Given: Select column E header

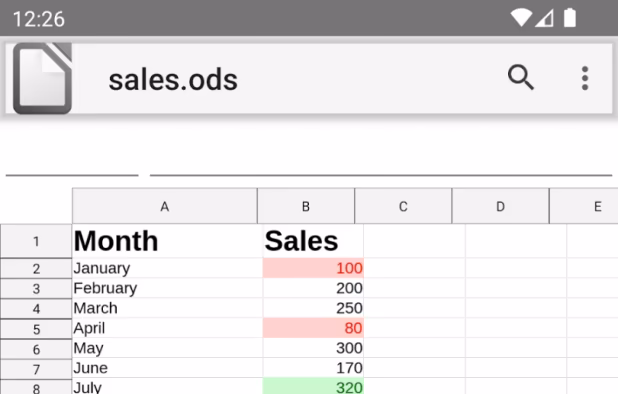Looking at the screenshot, I should coord(584,206).
